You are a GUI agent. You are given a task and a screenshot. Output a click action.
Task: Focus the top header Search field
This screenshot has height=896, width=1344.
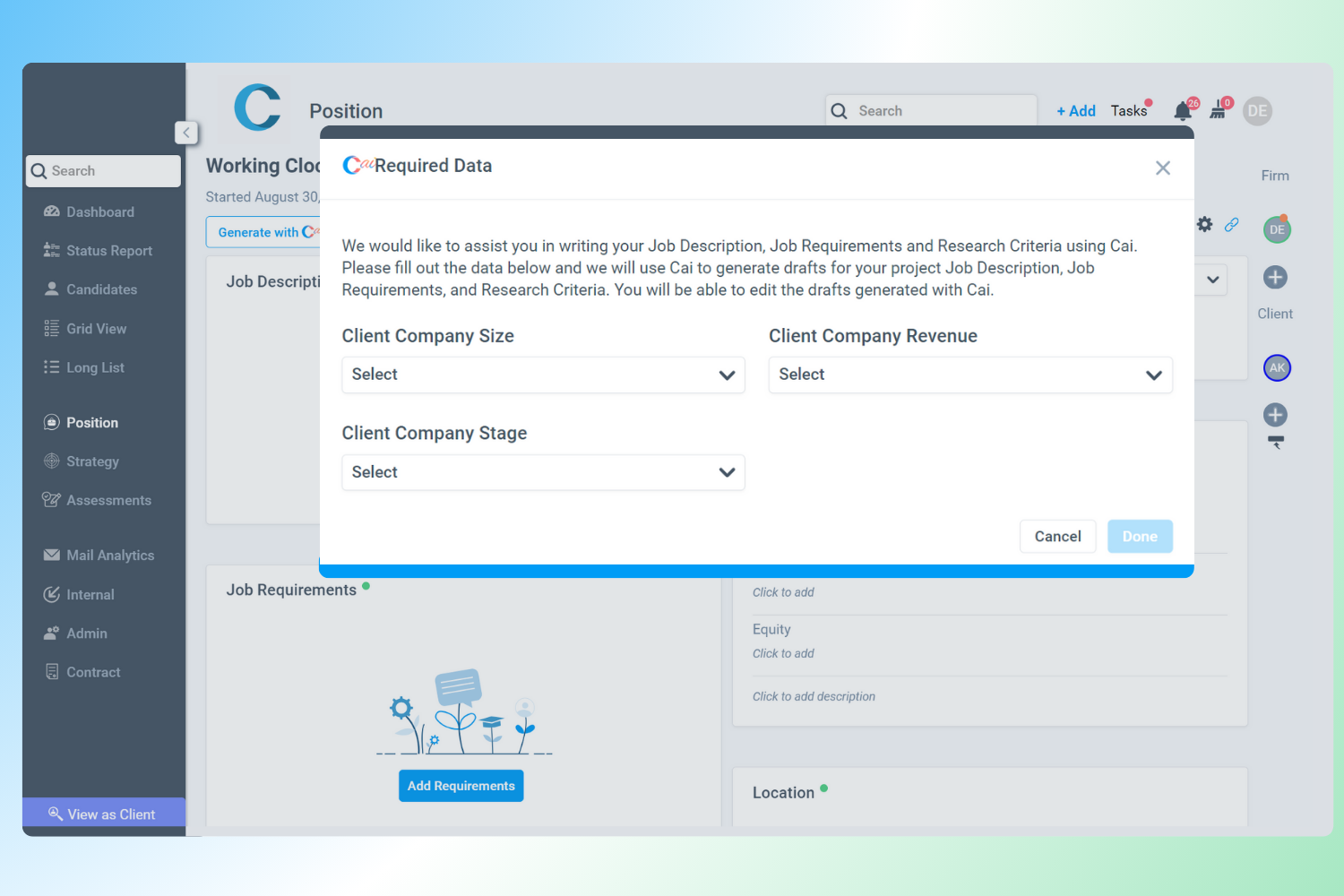[931, 111]
